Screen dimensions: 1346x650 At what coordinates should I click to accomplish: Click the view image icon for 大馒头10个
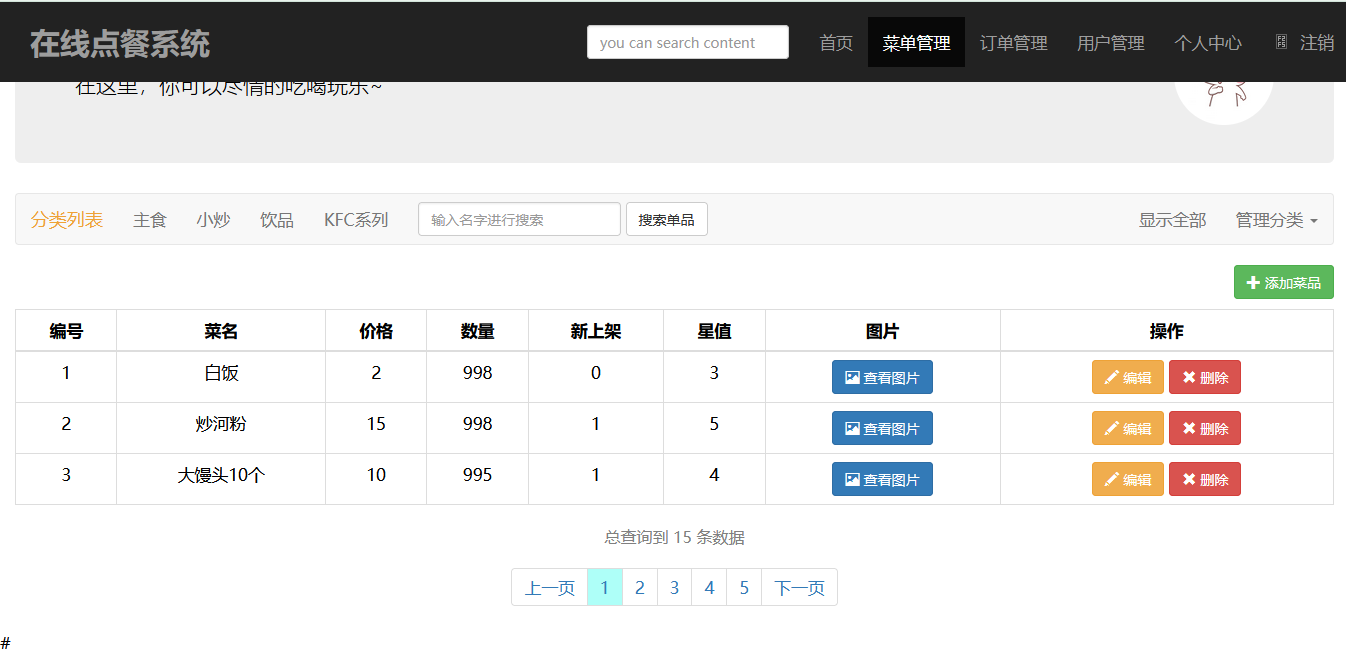[x=851, y=479]
